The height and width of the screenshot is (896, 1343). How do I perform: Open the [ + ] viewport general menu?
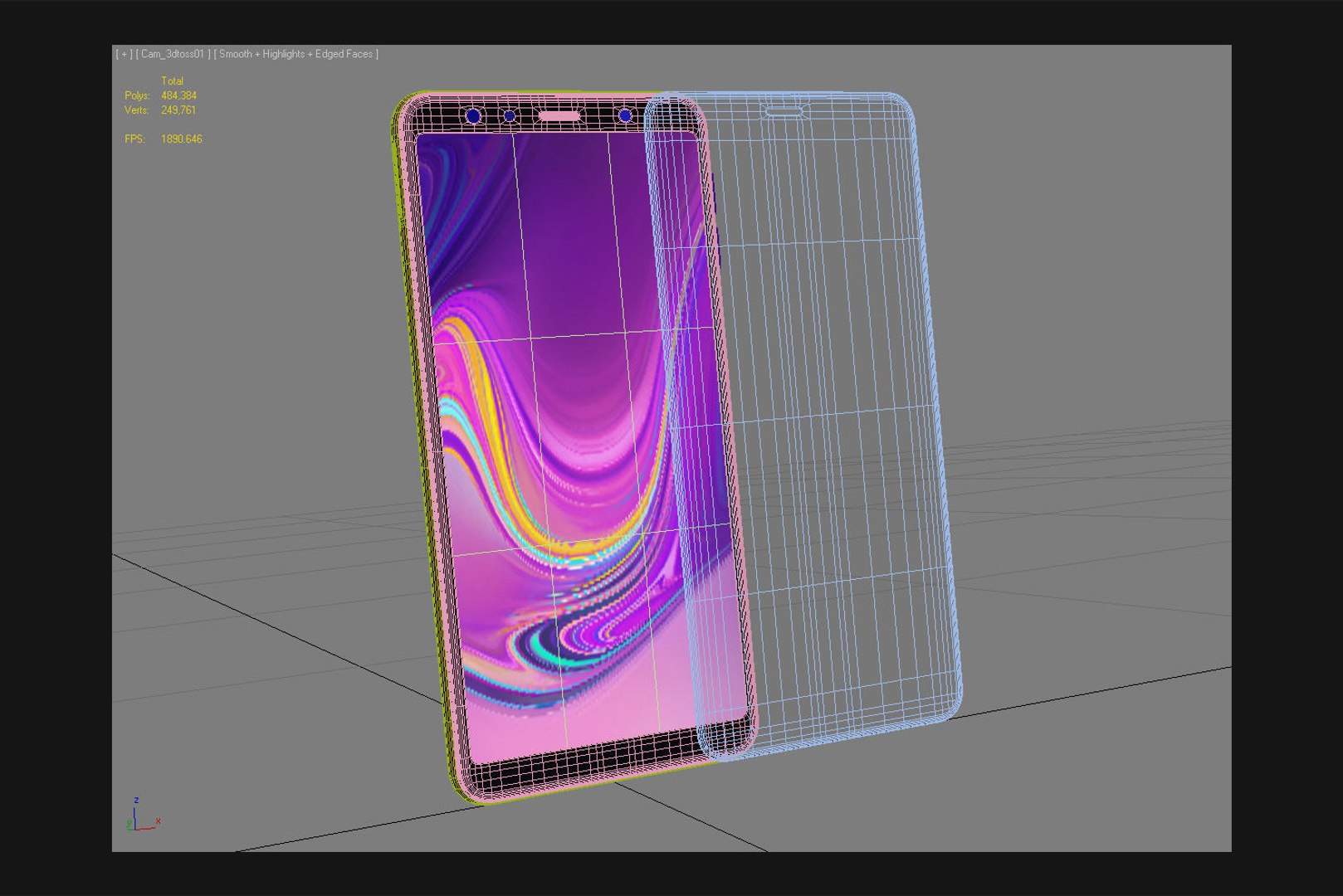click(x=125, y=54)
